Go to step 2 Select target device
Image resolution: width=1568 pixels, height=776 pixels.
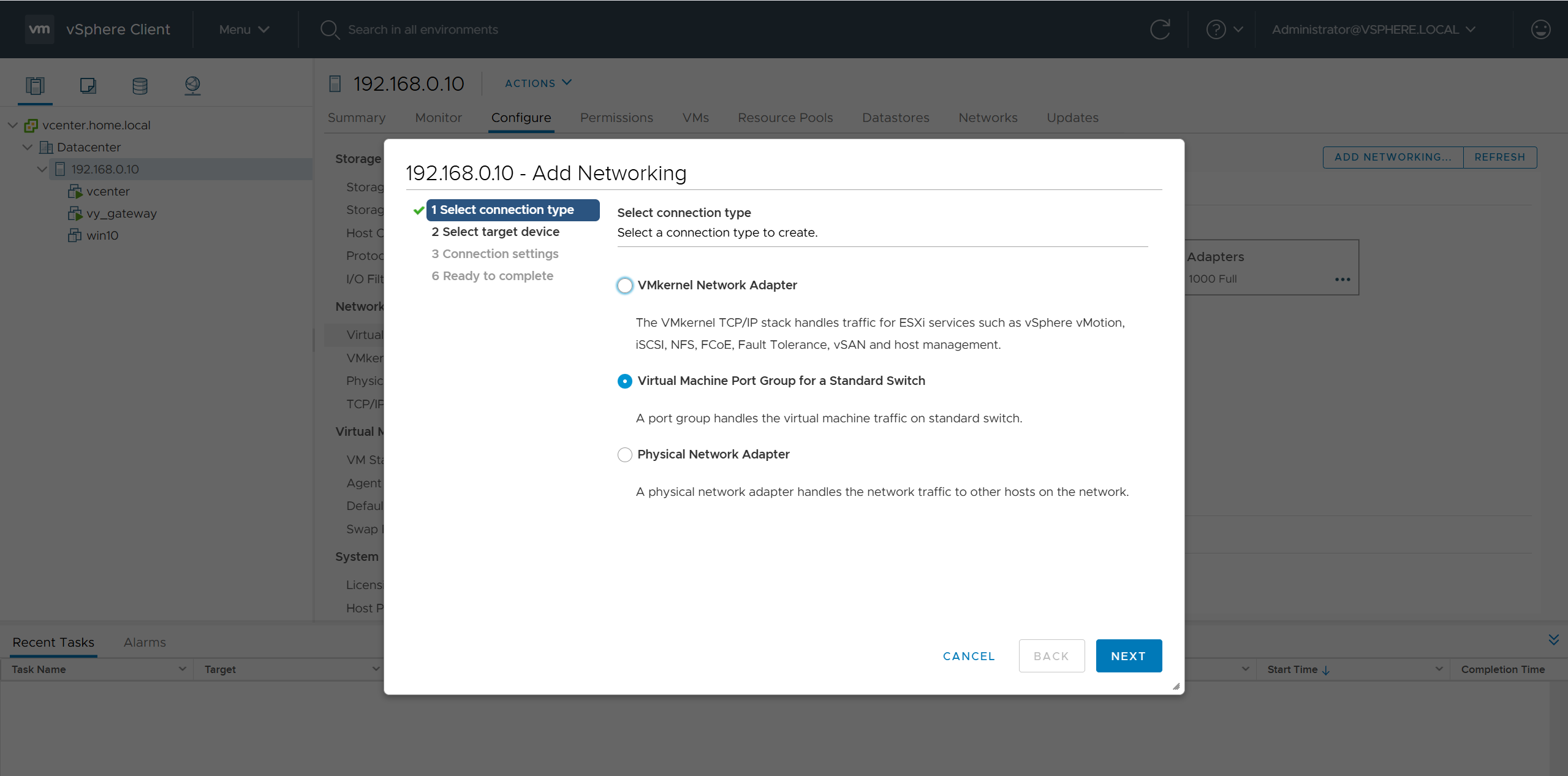[495, 232]
